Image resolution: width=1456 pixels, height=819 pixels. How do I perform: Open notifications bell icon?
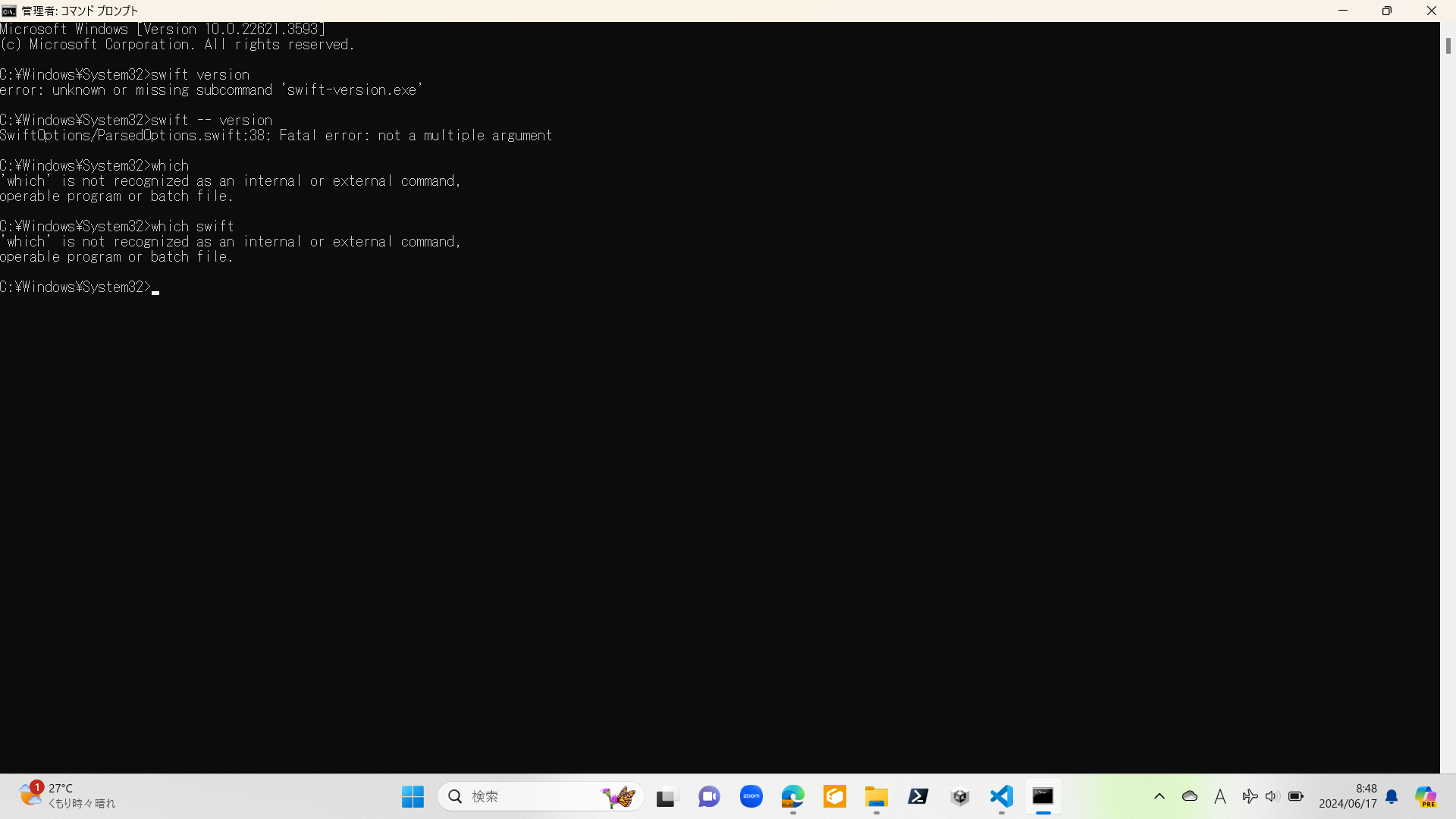coord(1392,796)
